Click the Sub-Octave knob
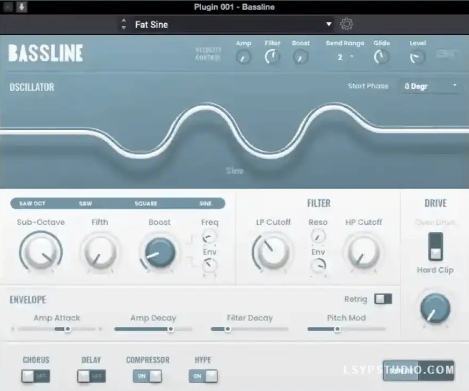469x391 pixels. 41,252
